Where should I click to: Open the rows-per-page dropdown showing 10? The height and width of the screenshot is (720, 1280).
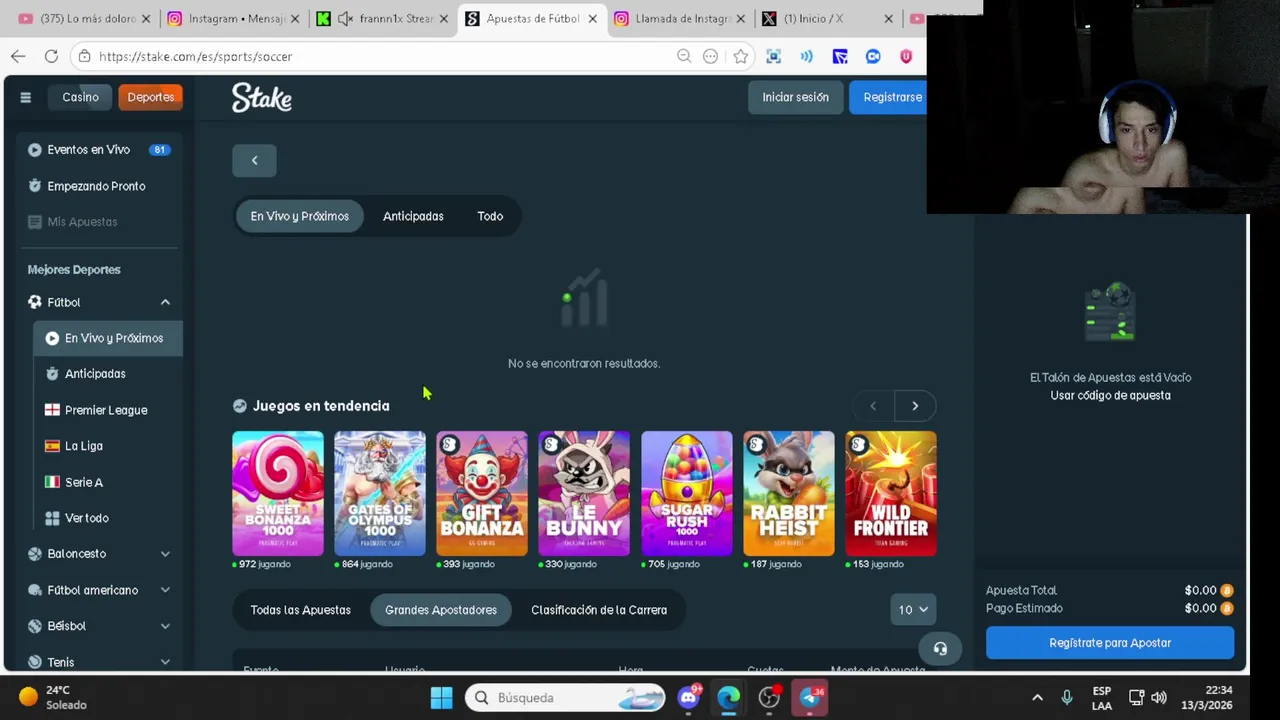click(913, 610)
